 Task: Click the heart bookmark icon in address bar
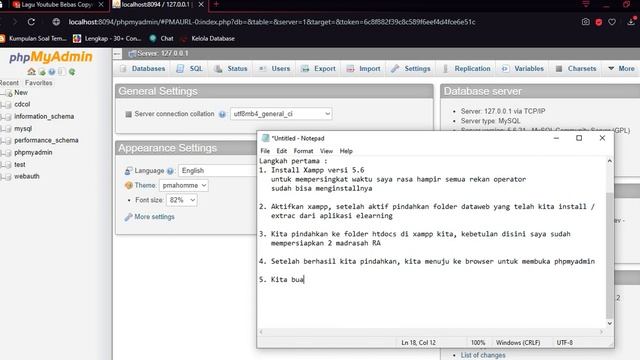612,22
